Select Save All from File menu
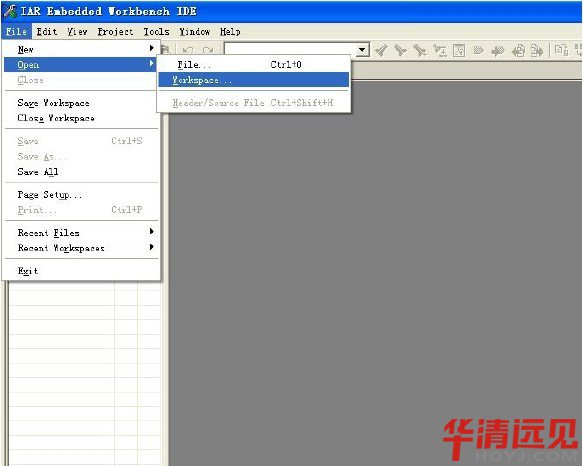Image resolution: width=583 pixels, height=466 pixels. pyautogui.click(x=81, y=171)
